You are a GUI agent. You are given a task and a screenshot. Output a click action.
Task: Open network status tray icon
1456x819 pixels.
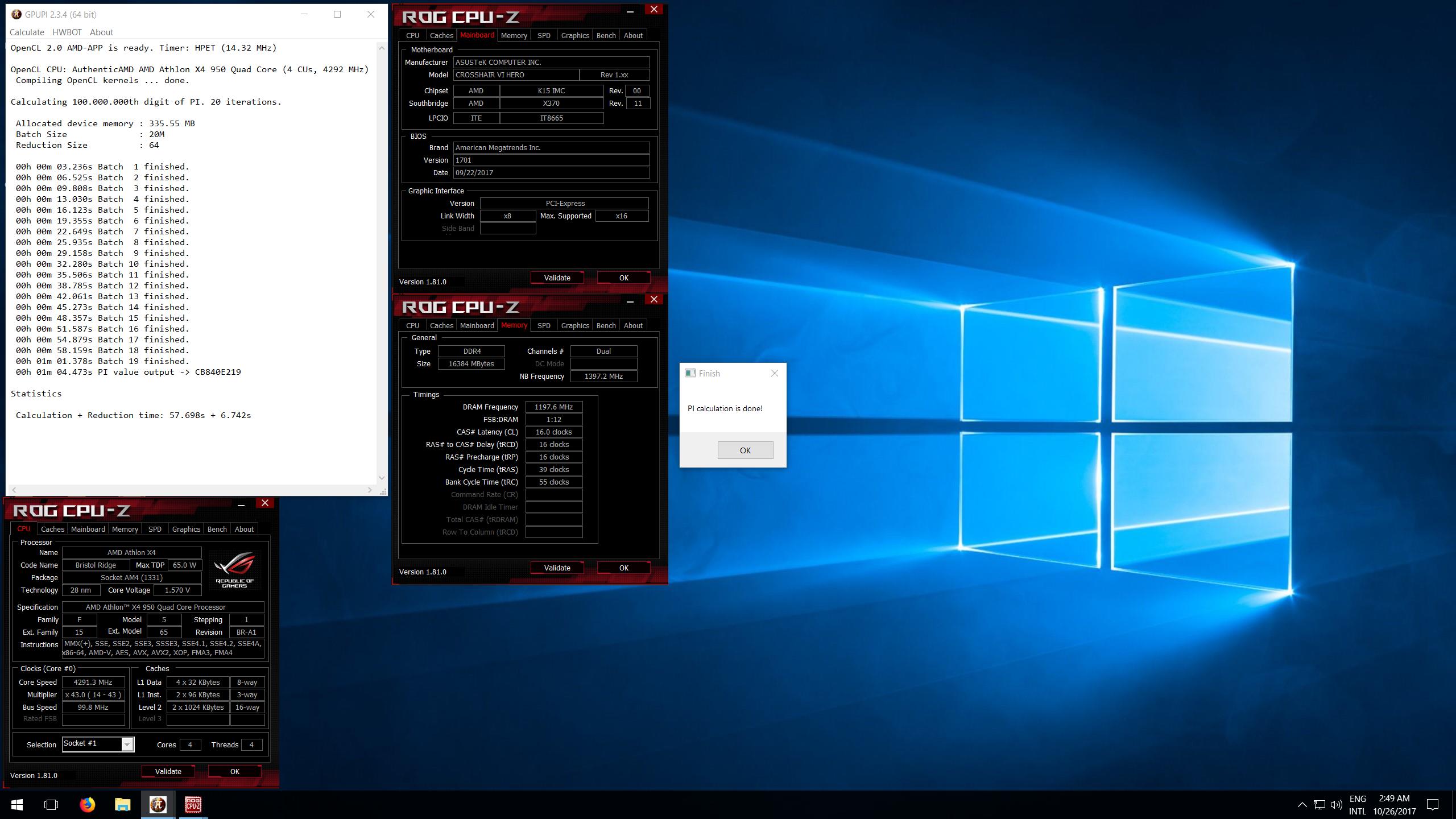click(1319, 805)
